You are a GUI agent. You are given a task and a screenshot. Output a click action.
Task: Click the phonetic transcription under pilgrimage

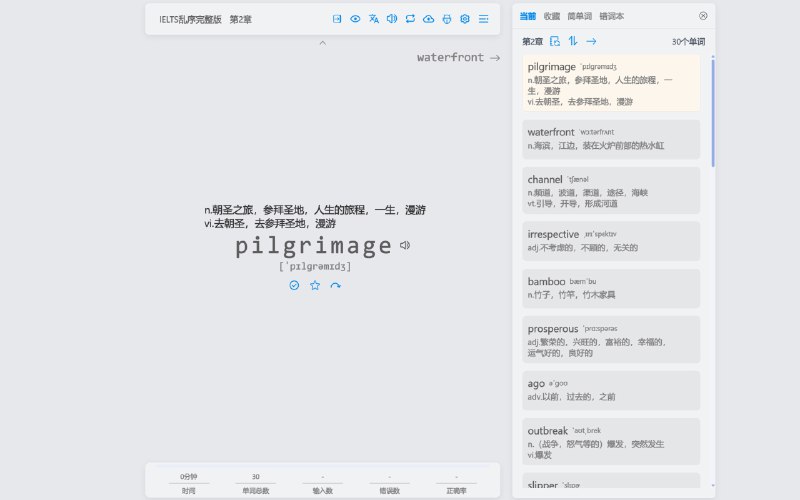(315, 266)
